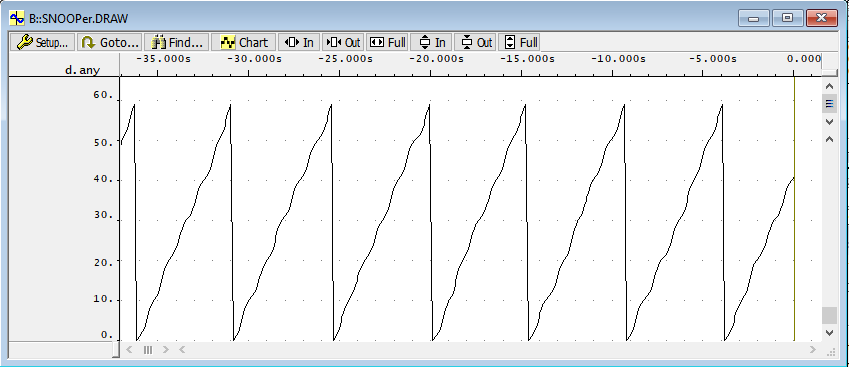Zoom In horizontally on time axis
849x367 pixels.
pos(299,42)
